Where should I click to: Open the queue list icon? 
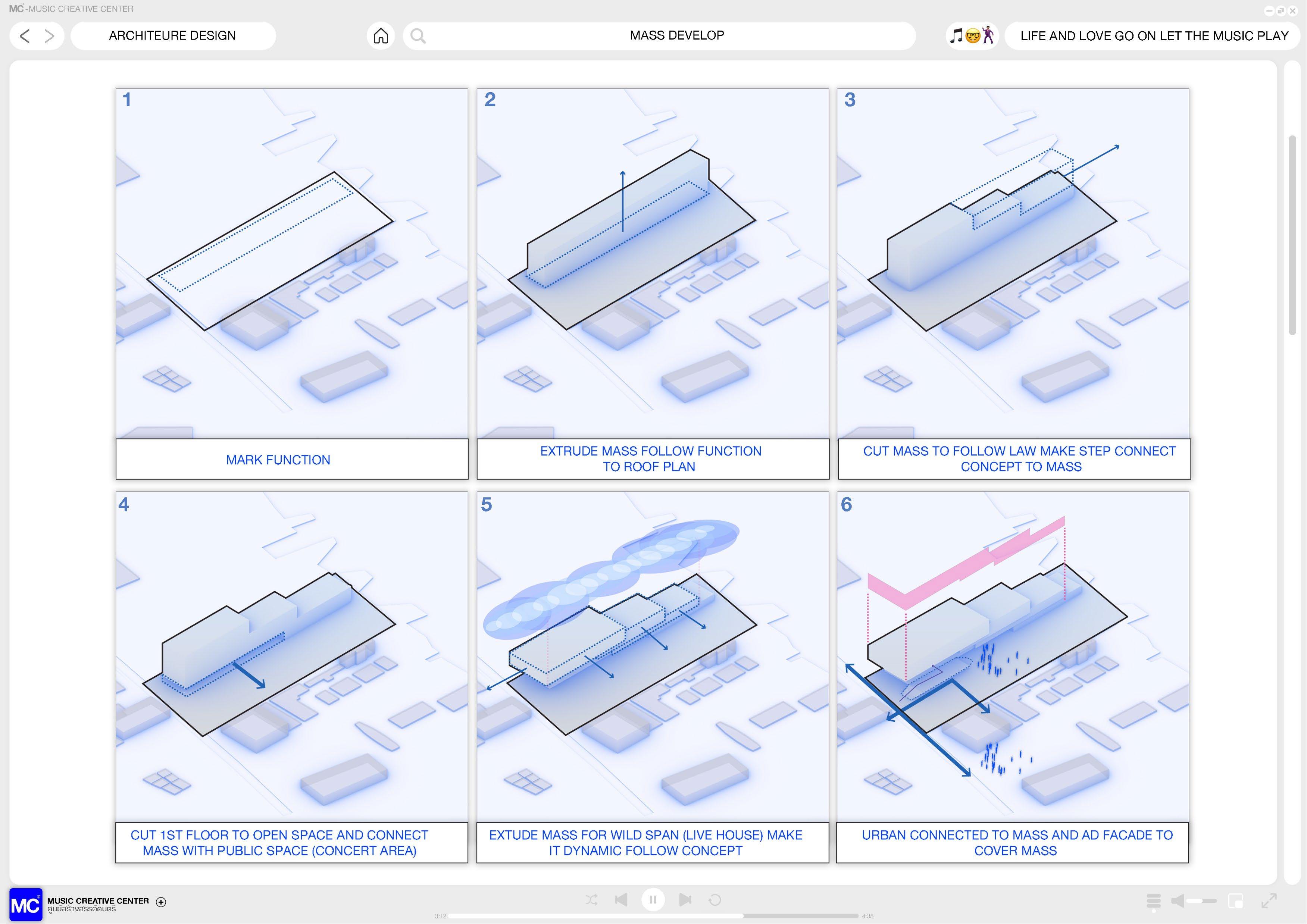1153,900
